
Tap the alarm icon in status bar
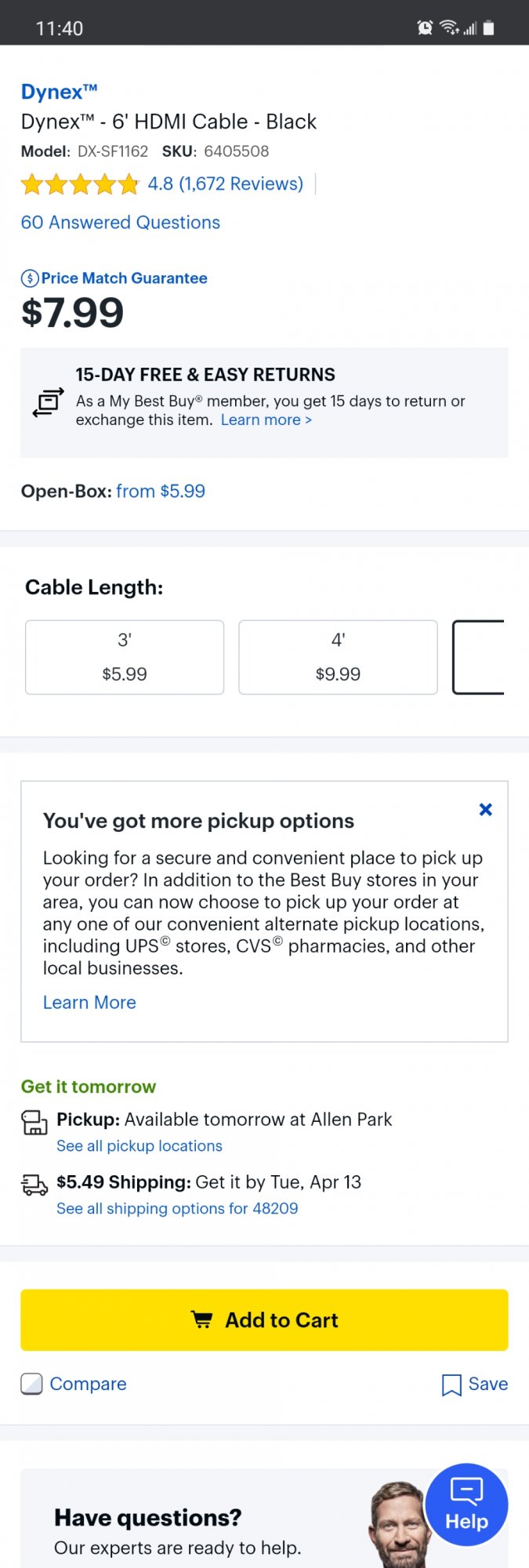point(425,28)
